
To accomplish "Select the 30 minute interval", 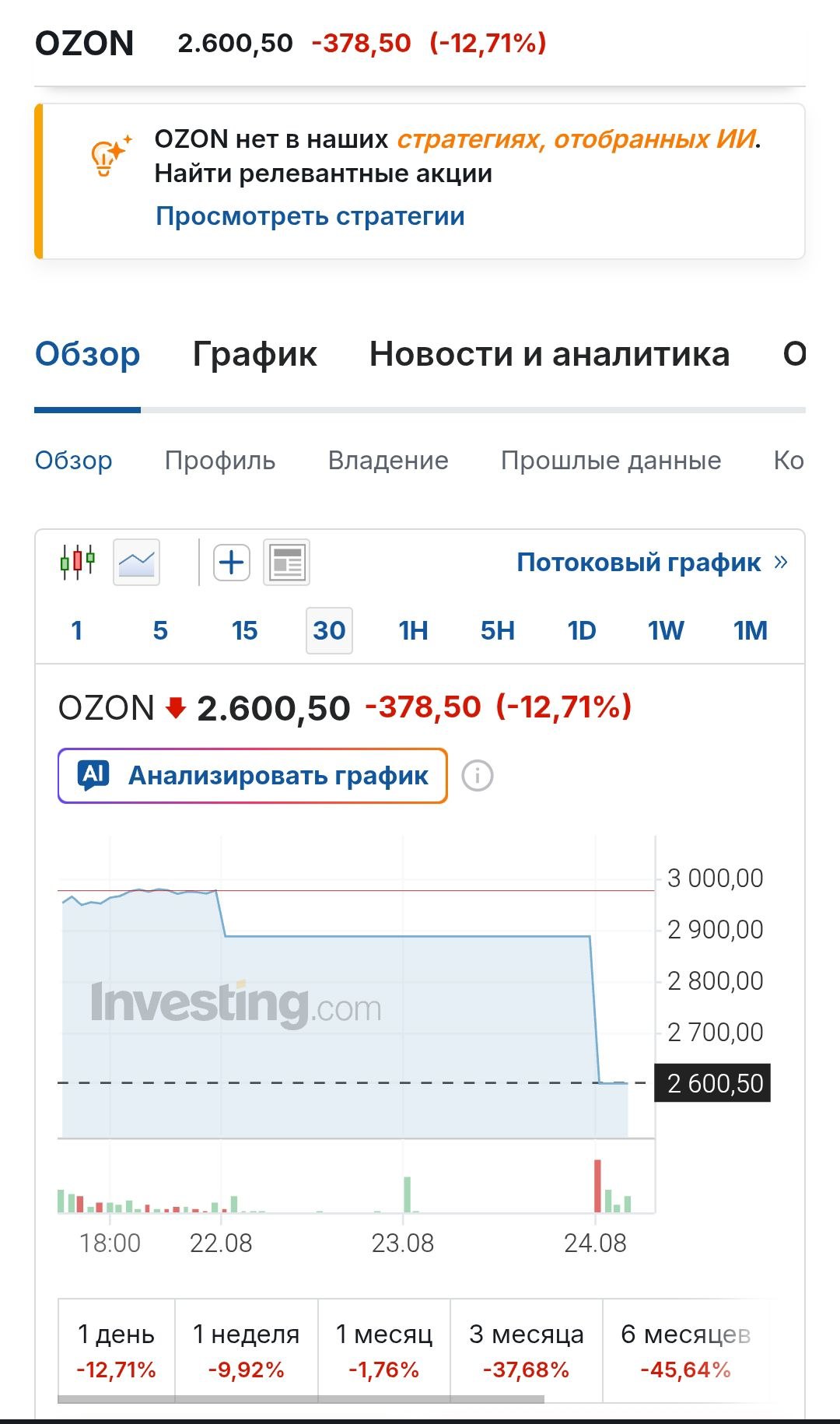I will click(329, 630).
